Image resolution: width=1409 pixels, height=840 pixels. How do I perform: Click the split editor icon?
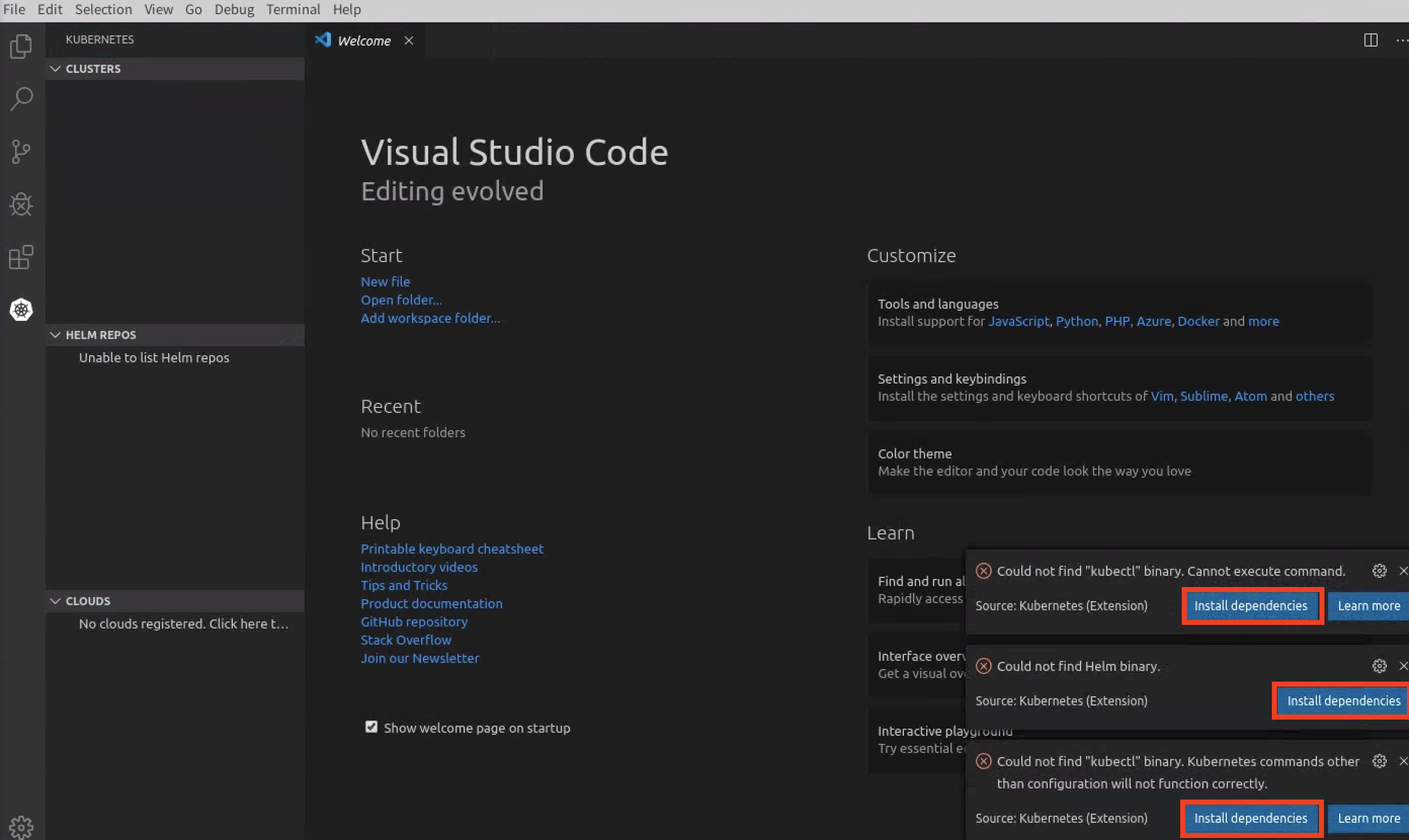coord(1371,39)
